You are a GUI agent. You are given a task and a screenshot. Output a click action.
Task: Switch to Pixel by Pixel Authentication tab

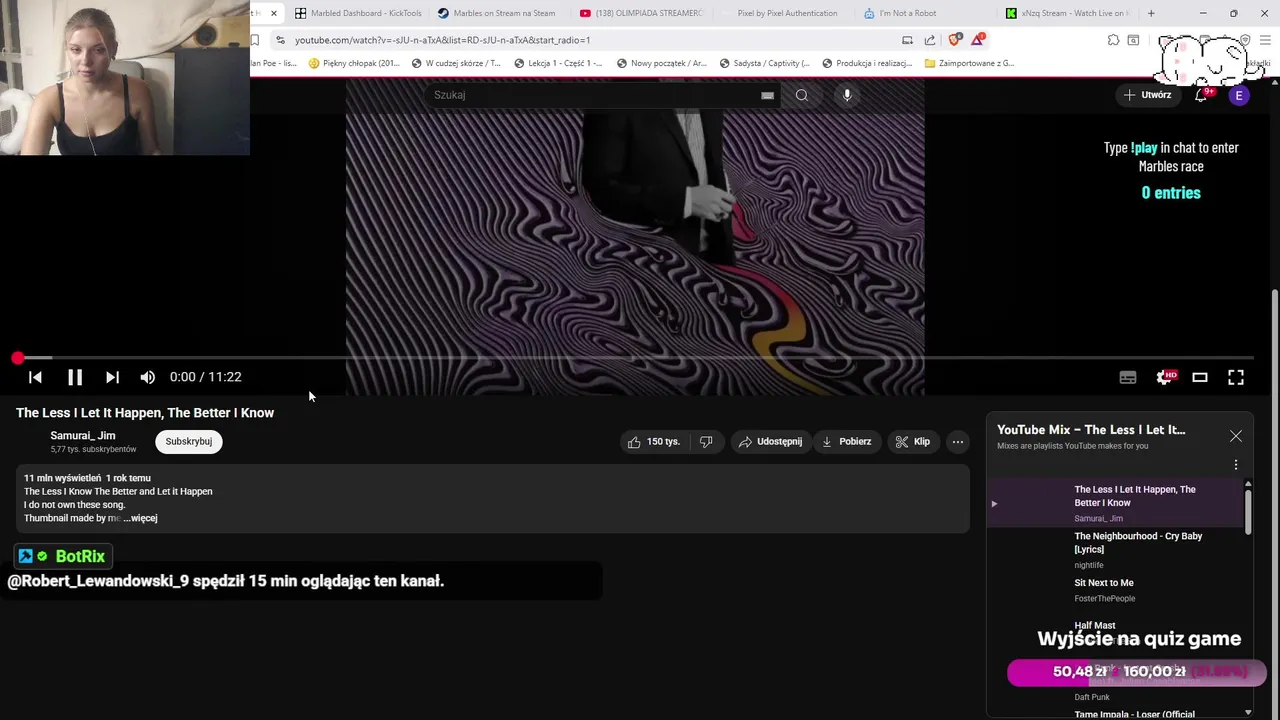[x=786, y=13]
